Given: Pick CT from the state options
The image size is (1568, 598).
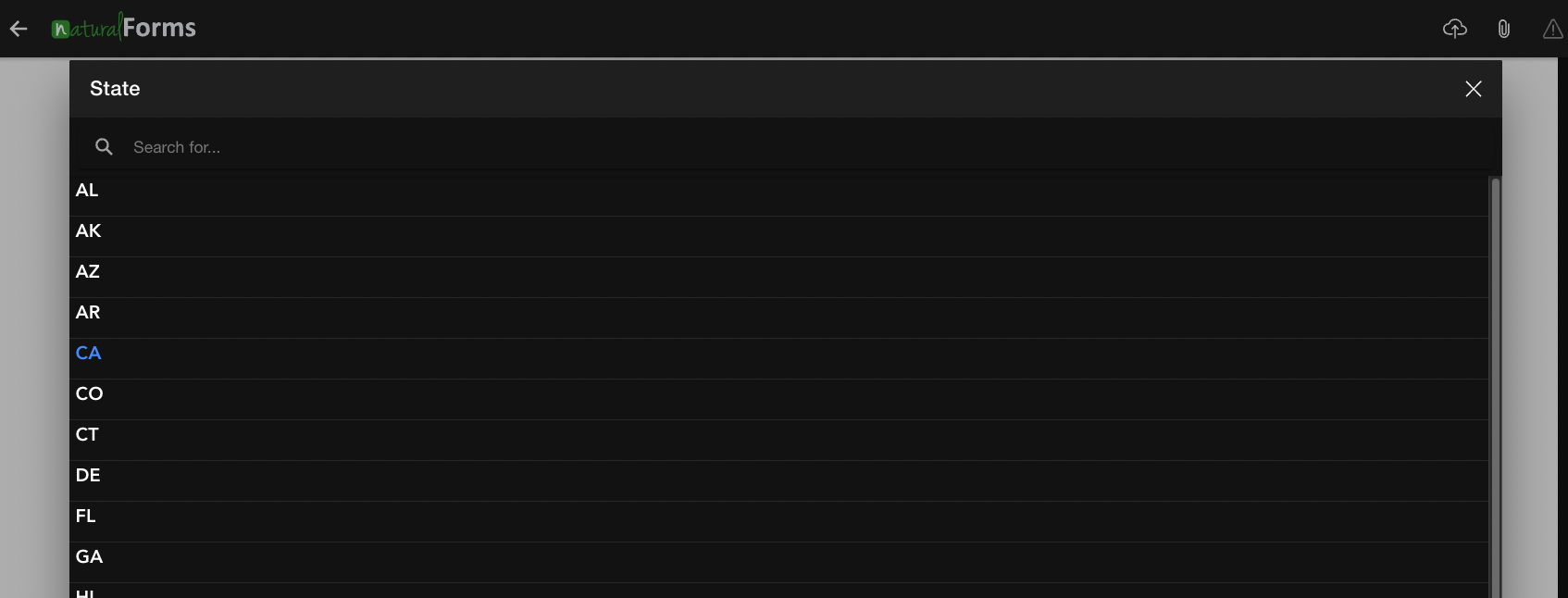Looking at the screenshot, I should click(x=778, y=435).
